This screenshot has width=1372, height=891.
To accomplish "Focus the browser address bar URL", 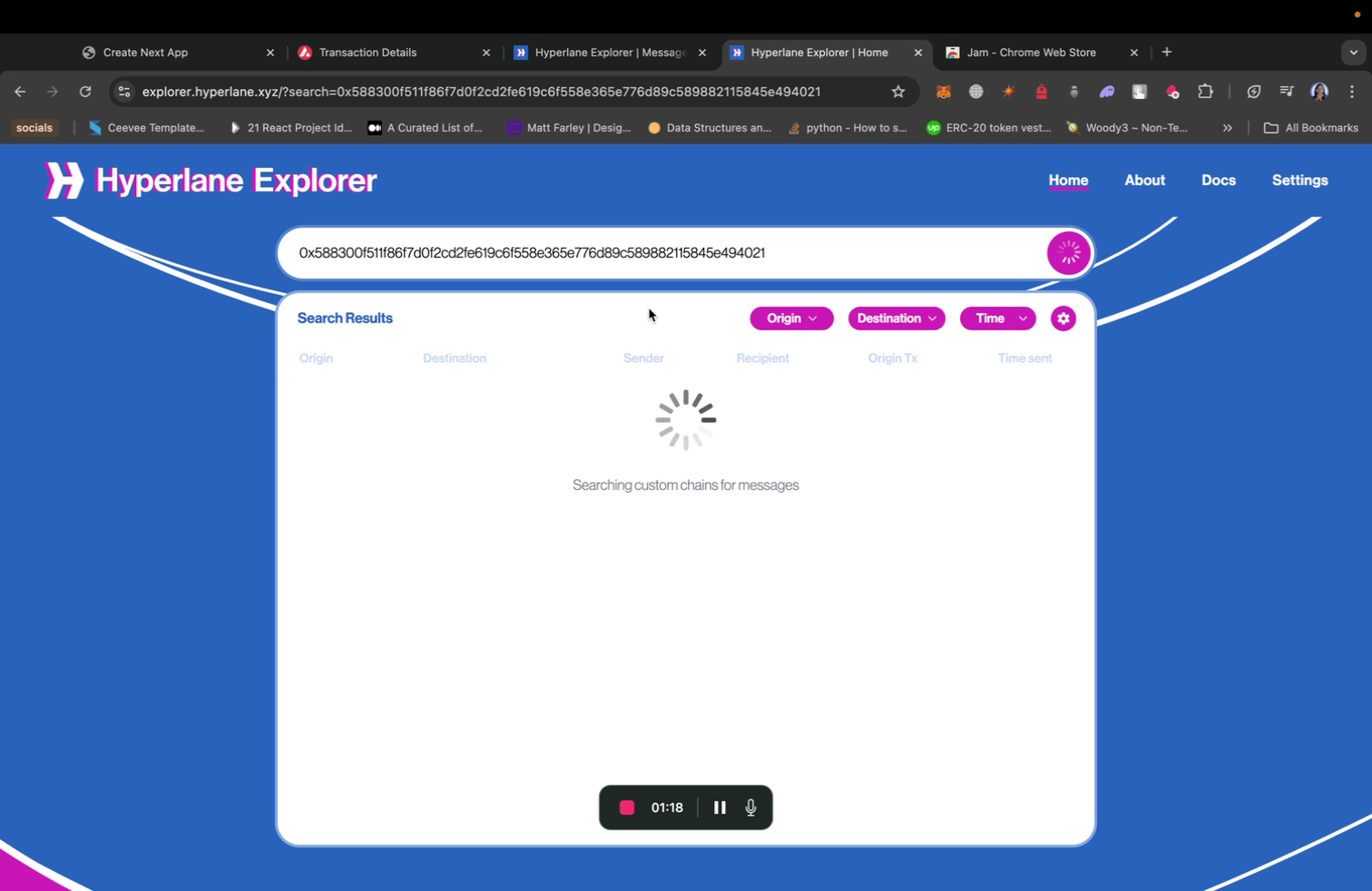I will tap(481, 92).
